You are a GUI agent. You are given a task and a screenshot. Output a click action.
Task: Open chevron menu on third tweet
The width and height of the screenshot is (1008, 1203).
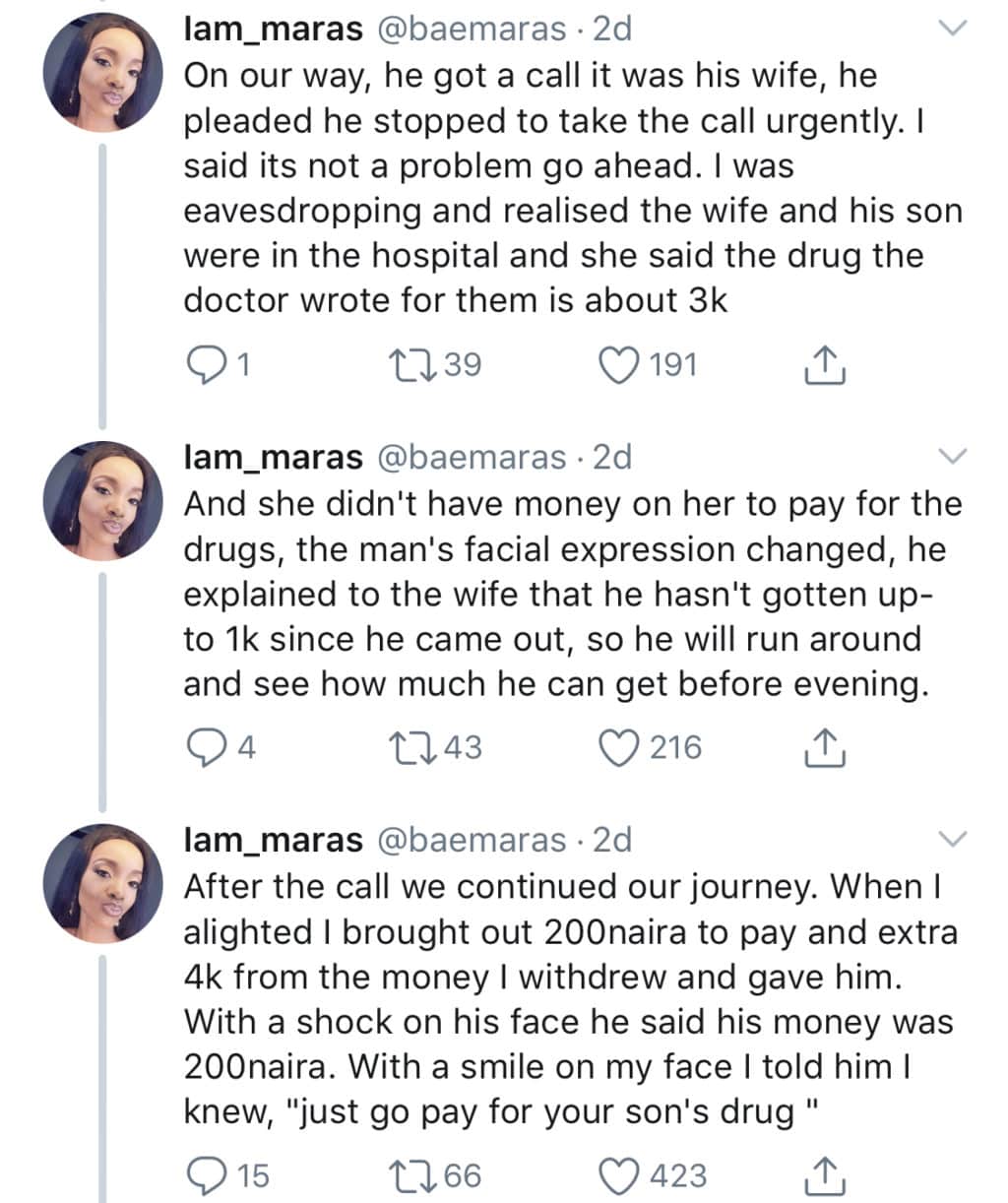point(953,839)
